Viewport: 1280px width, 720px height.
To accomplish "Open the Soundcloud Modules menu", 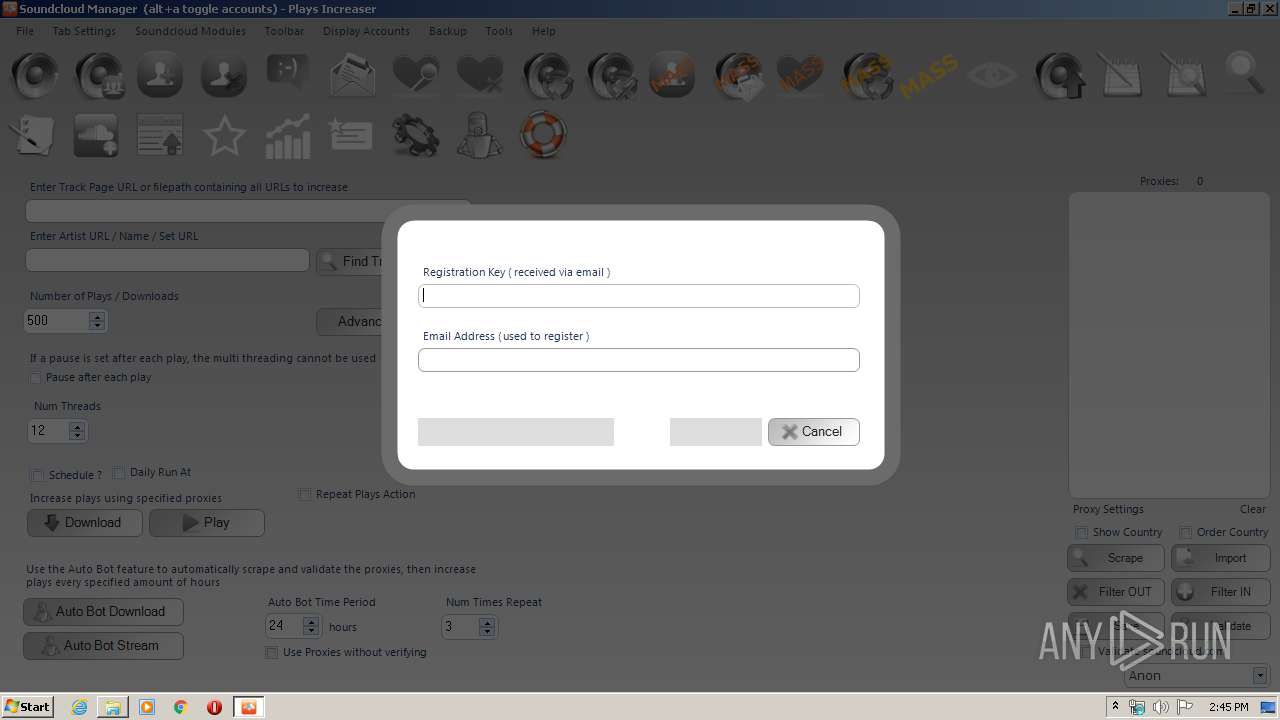I will [190, 31].
